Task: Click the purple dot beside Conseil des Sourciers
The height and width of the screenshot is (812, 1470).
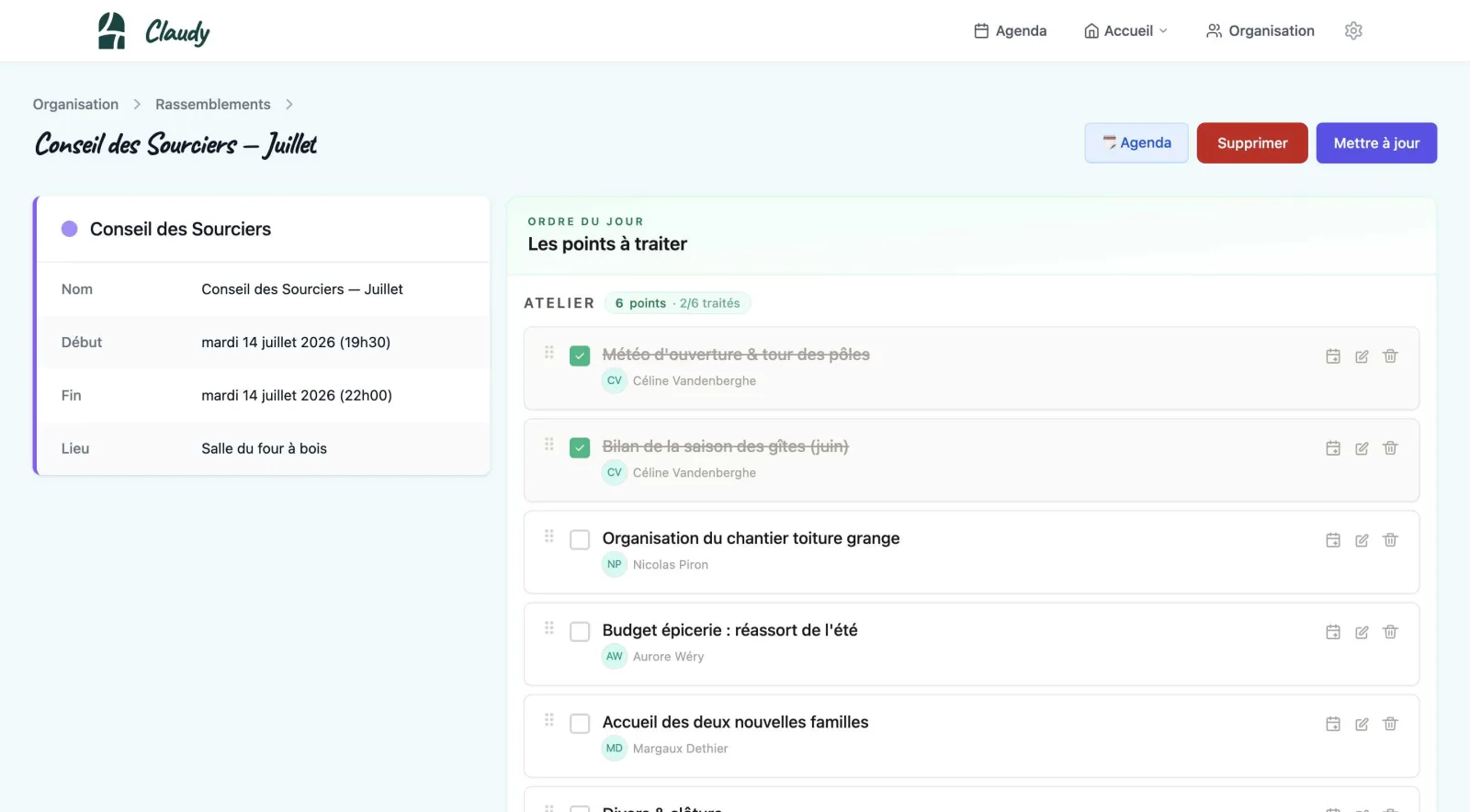Action: [70, 229]
